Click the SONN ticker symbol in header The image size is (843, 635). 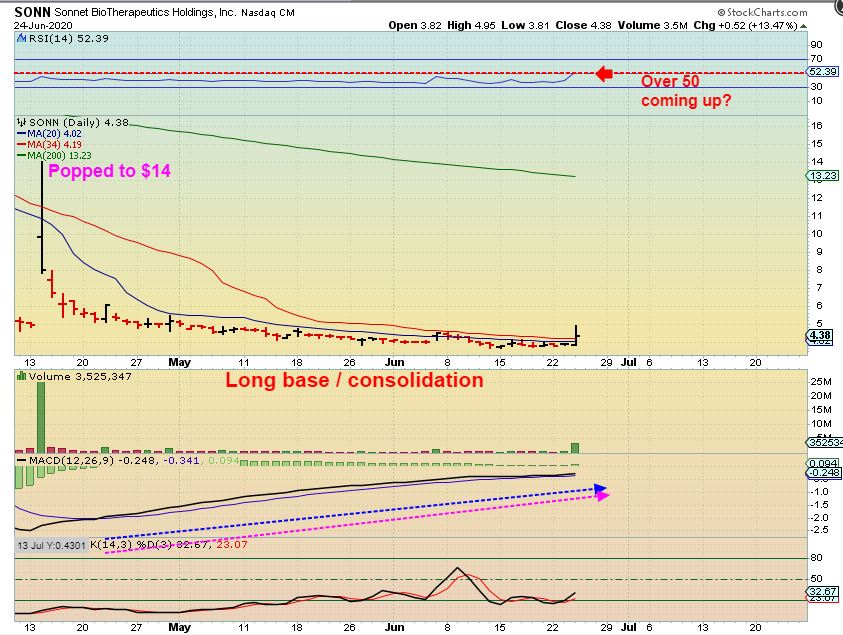coord(32,12)
